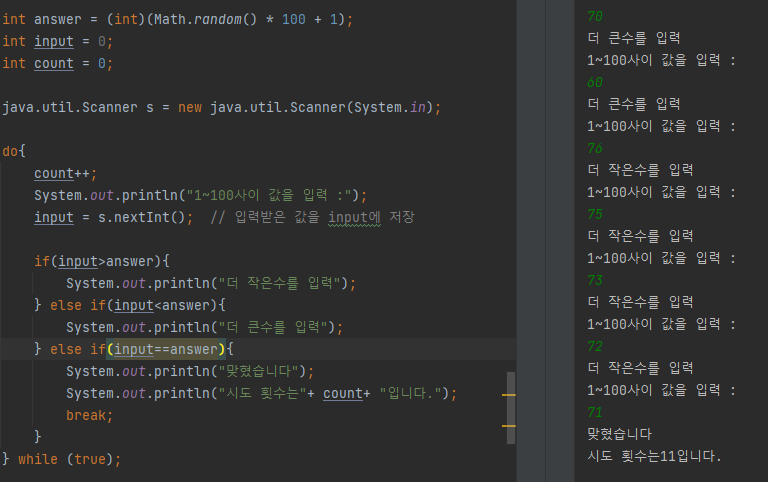Click console '더 작은수를 입력' below 72

[640, 368]
